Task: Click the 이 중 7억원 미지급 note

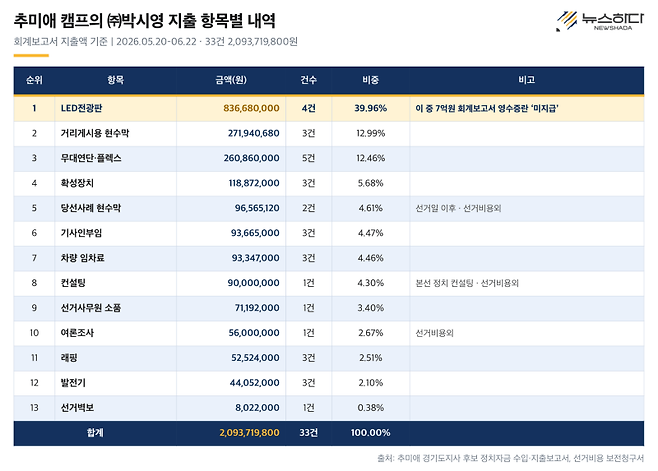Action: (x=487, y=108)
